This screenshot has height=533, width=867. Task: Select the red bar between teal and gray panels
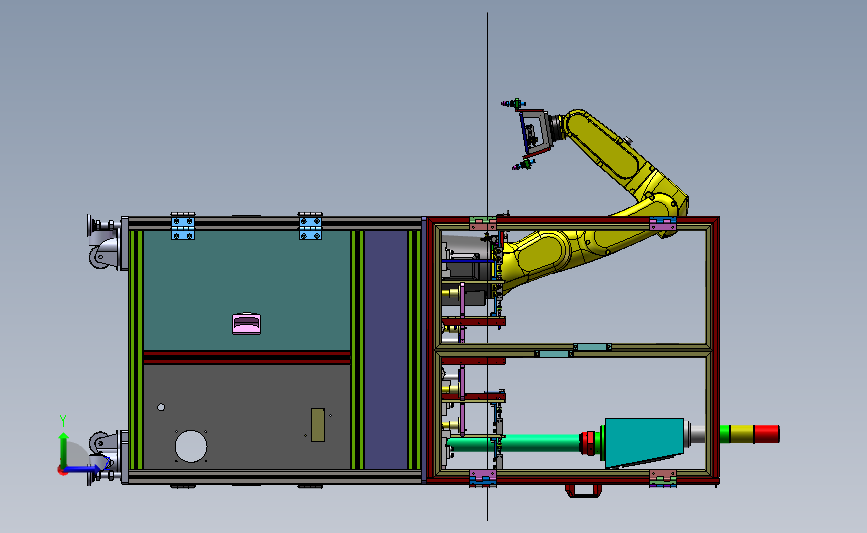tap(247, 357)
